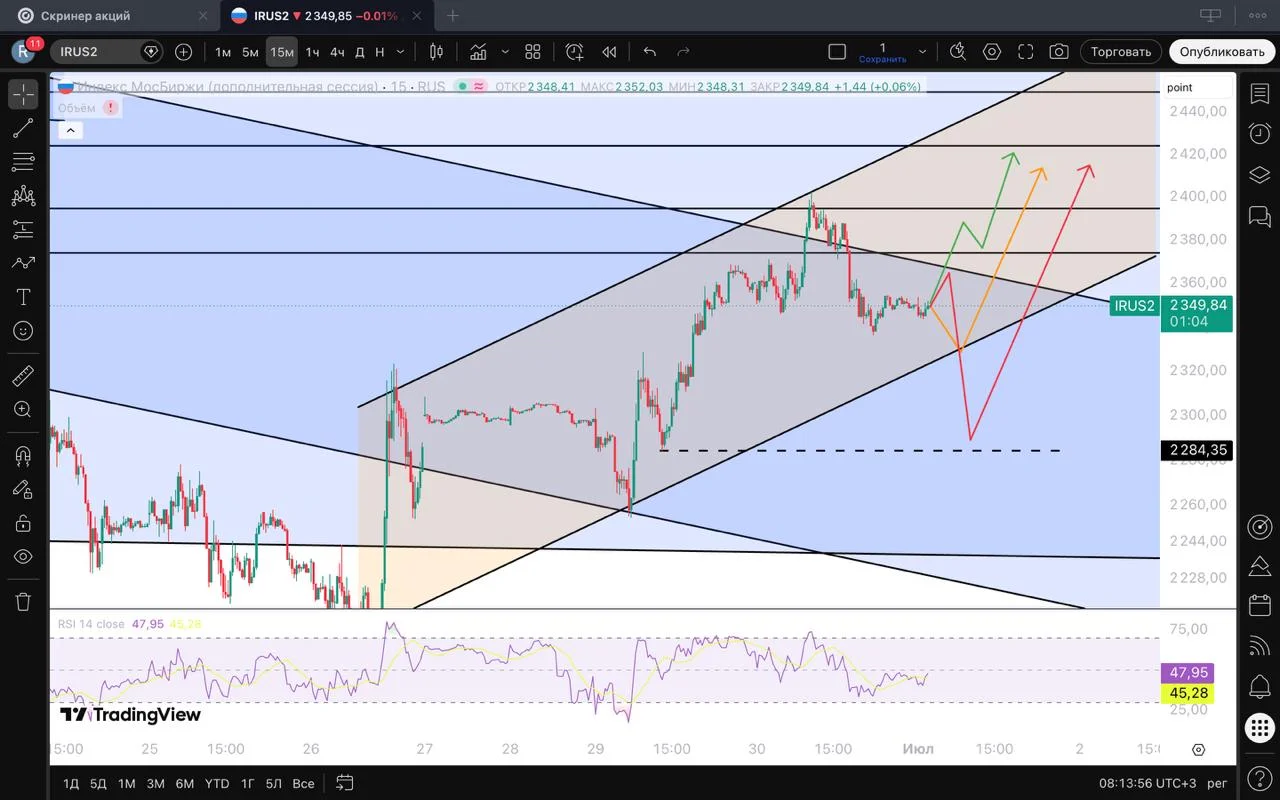Screen dimensions: 1280x800
Task: Click the Торговать button
Action: coord(1120,52)
